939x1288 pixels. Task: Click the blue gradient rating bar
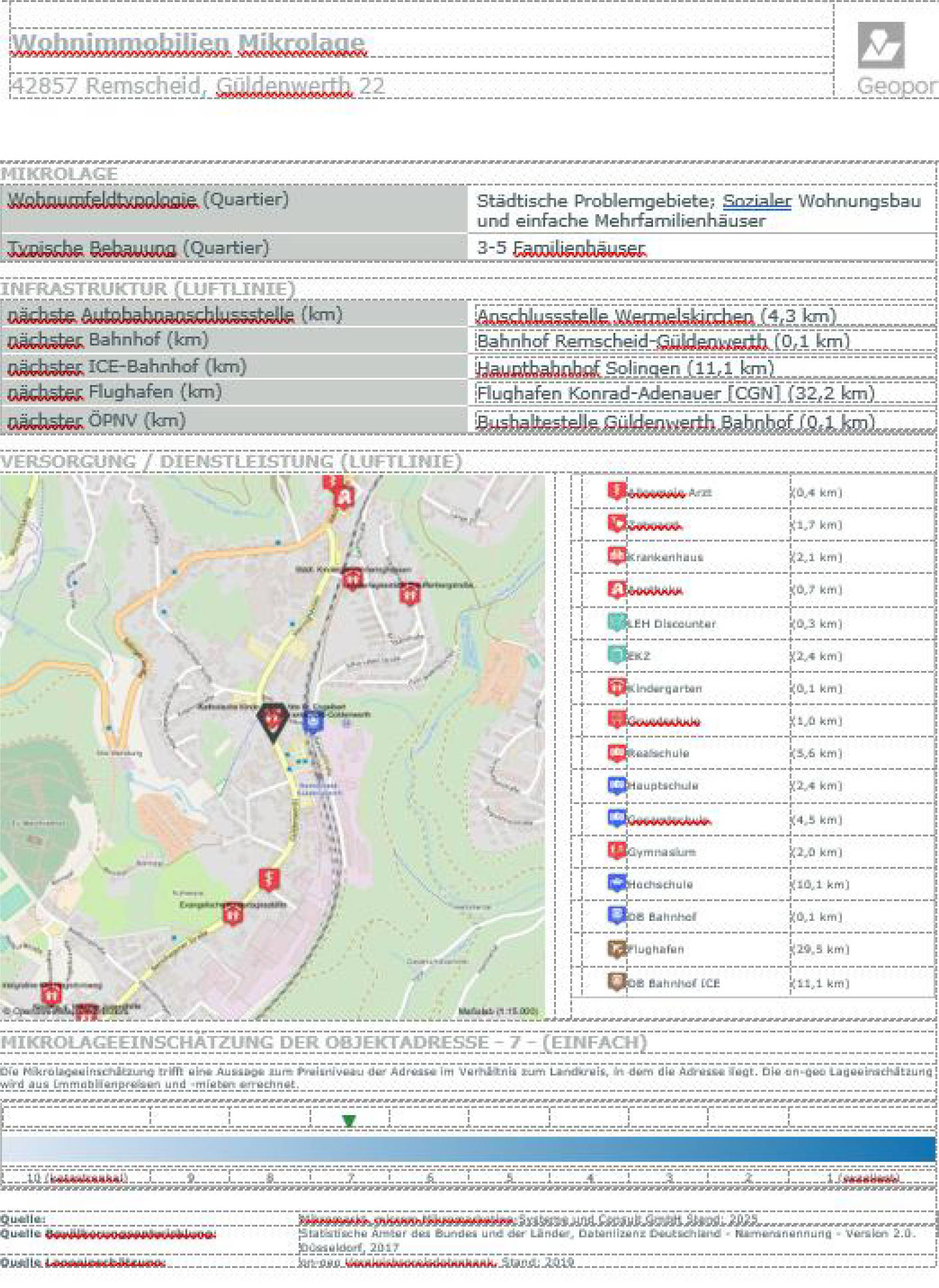[468, 1149]
